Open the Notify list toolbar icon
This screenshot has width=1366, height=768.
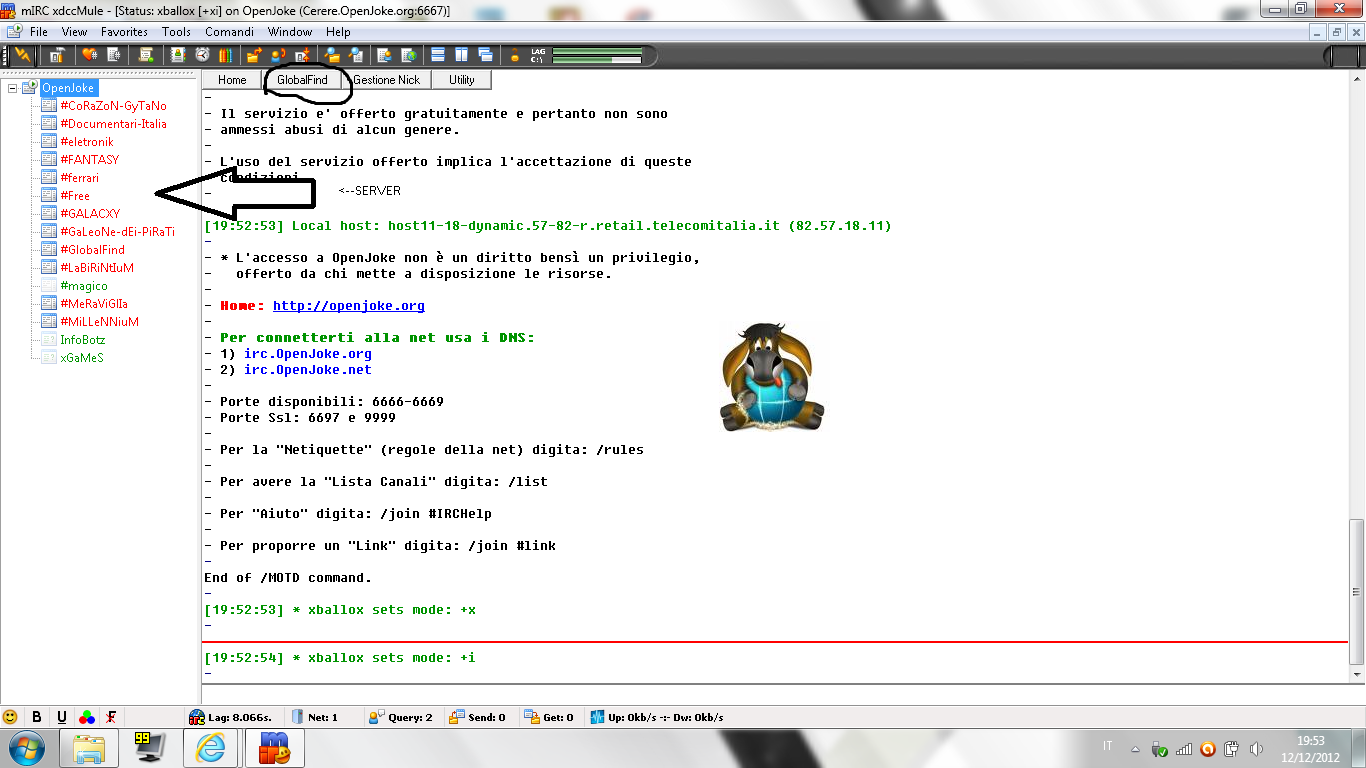(385, 55)
